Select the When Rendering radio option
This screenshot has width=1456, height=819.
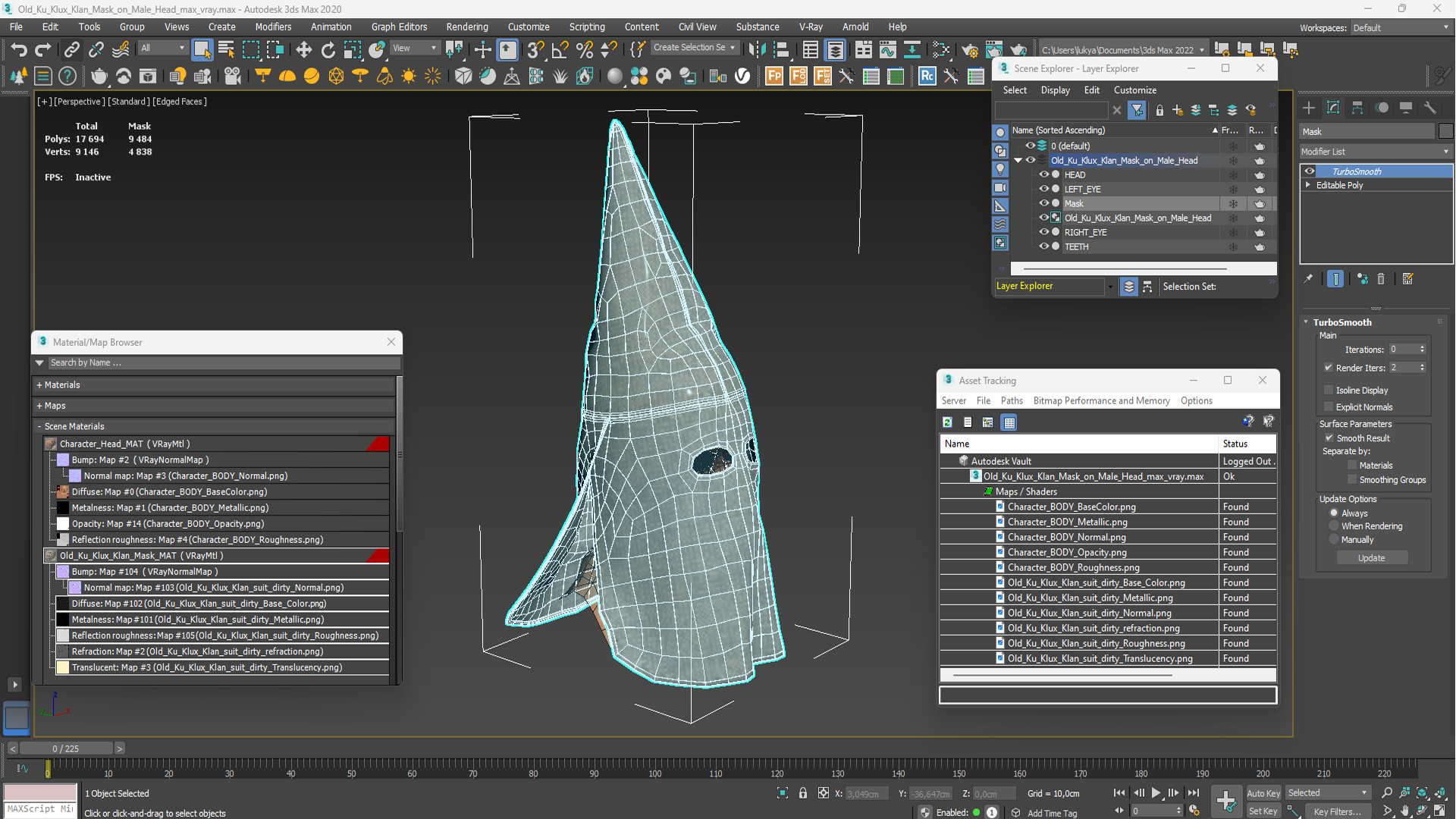[x=1334, y=526]
